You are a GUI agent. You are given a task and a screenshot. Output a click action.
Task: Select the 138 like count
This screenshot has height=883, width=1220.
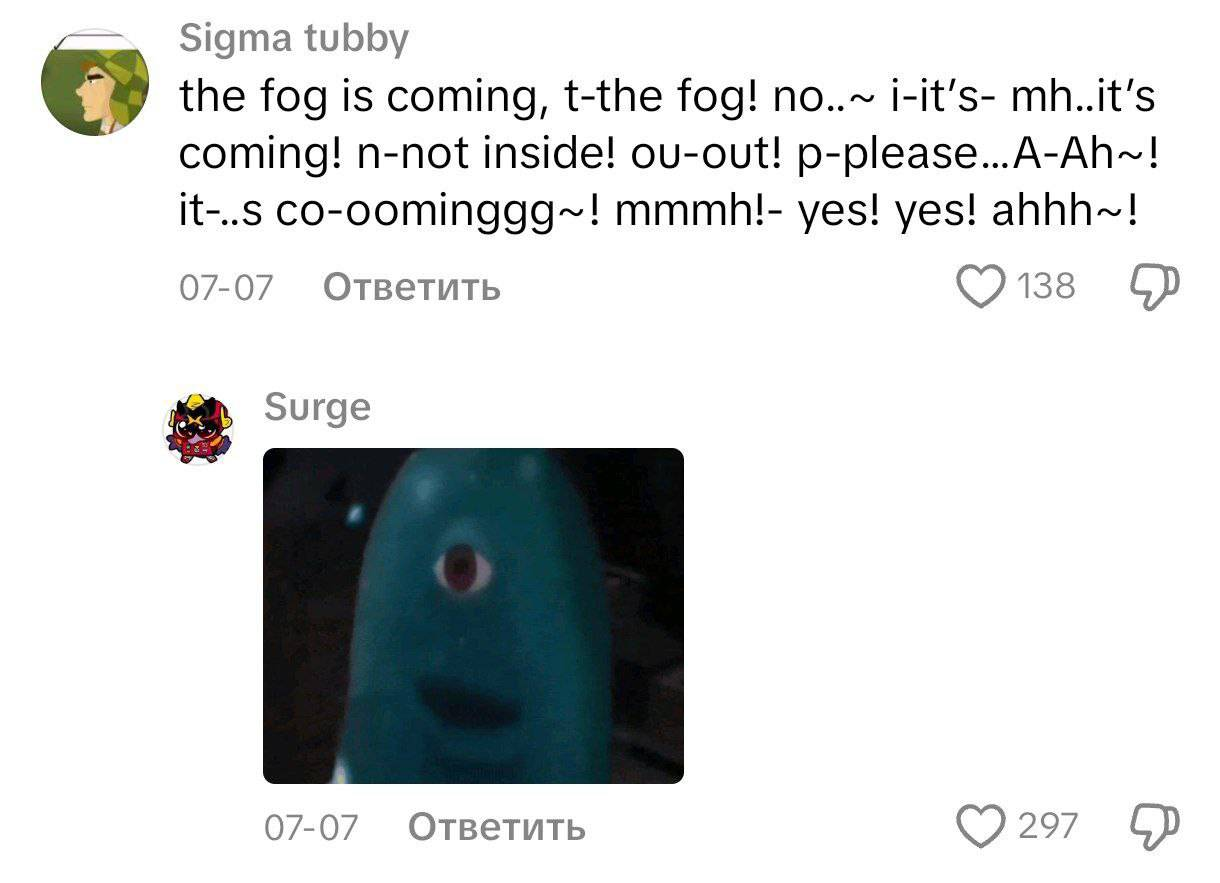tap(1046, 288)
